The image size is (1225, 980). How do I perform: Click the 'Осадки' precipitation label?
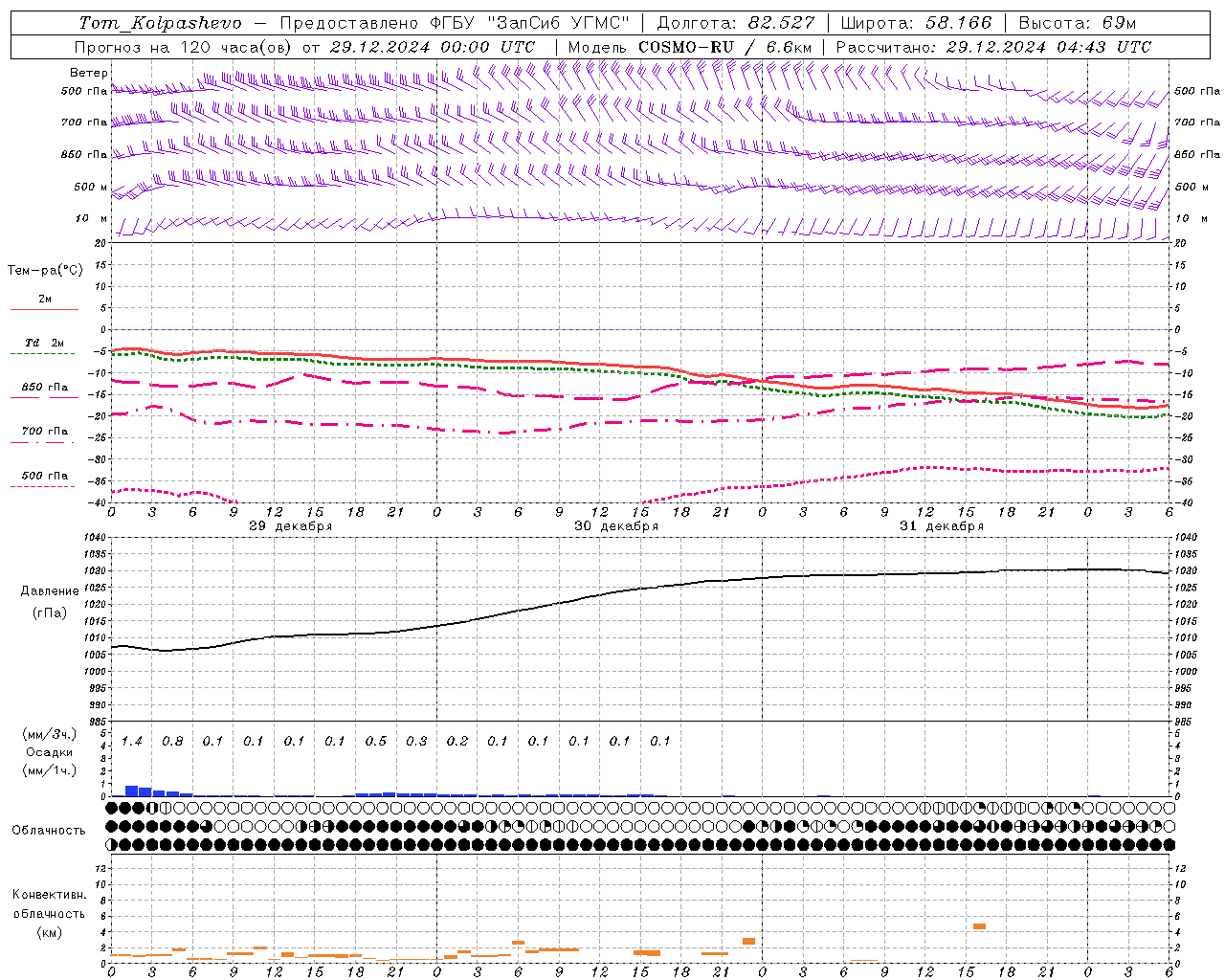click(x=49, y=752)
